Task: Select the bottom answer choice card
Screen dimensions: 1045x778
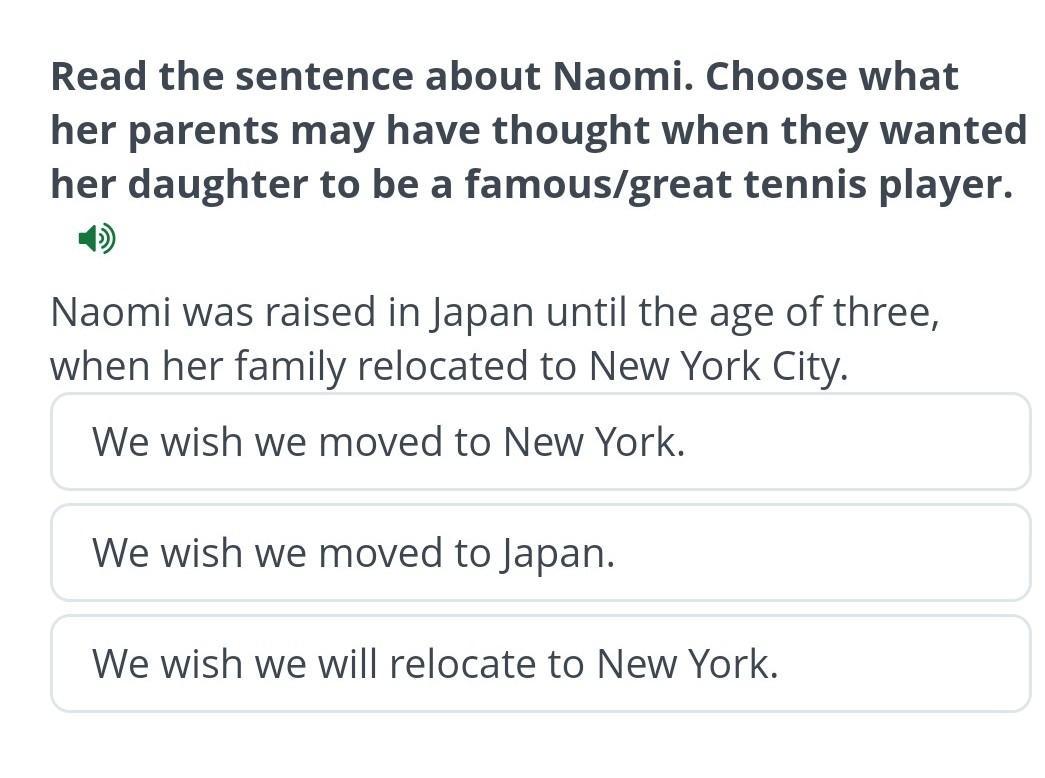Action: click(x=540, y=663)
